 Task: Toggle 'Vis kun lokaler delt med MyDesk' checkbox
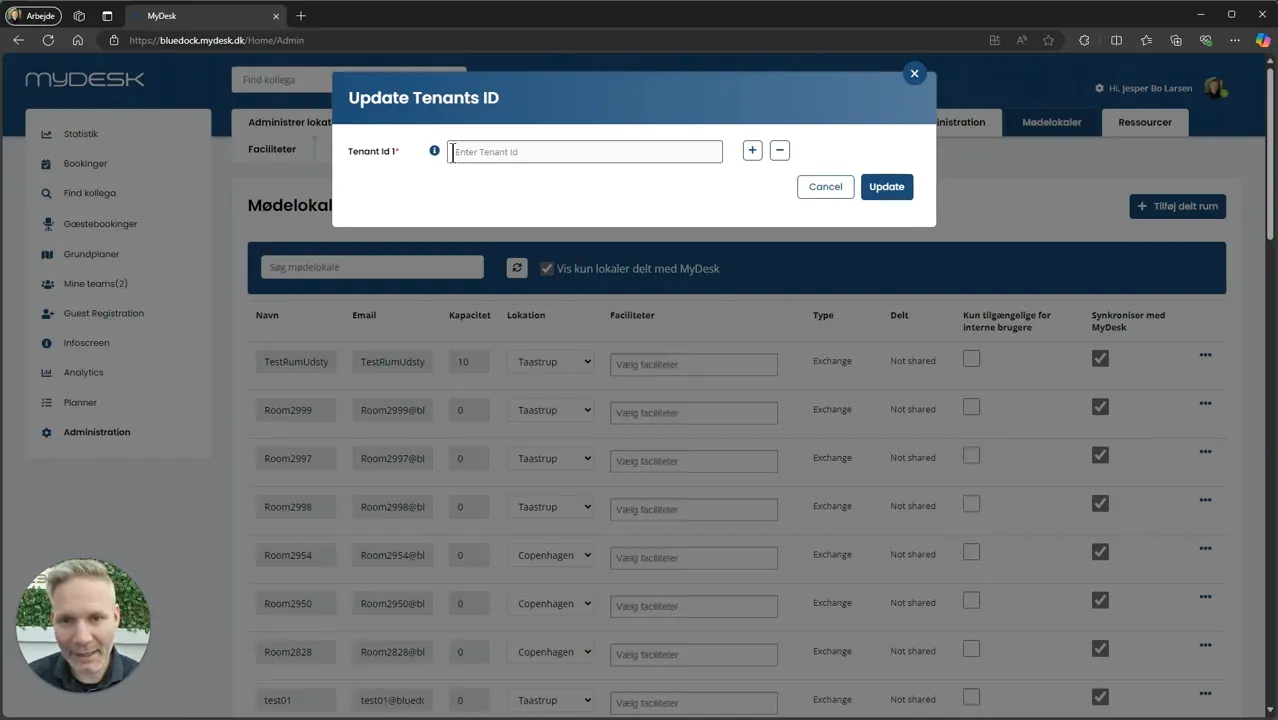[547, 268]
